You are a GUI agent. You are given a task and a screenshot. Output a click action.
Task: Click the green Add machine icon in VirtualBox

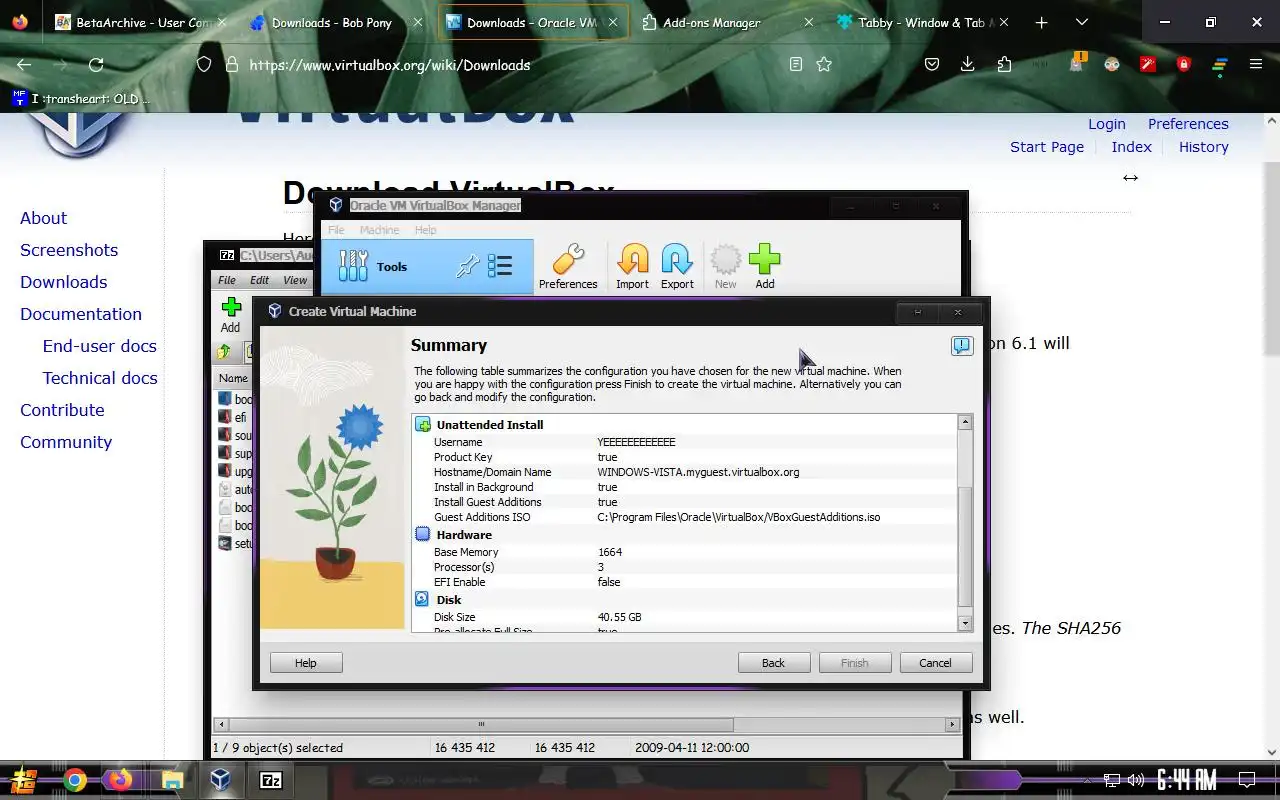[x=765, y=267]
